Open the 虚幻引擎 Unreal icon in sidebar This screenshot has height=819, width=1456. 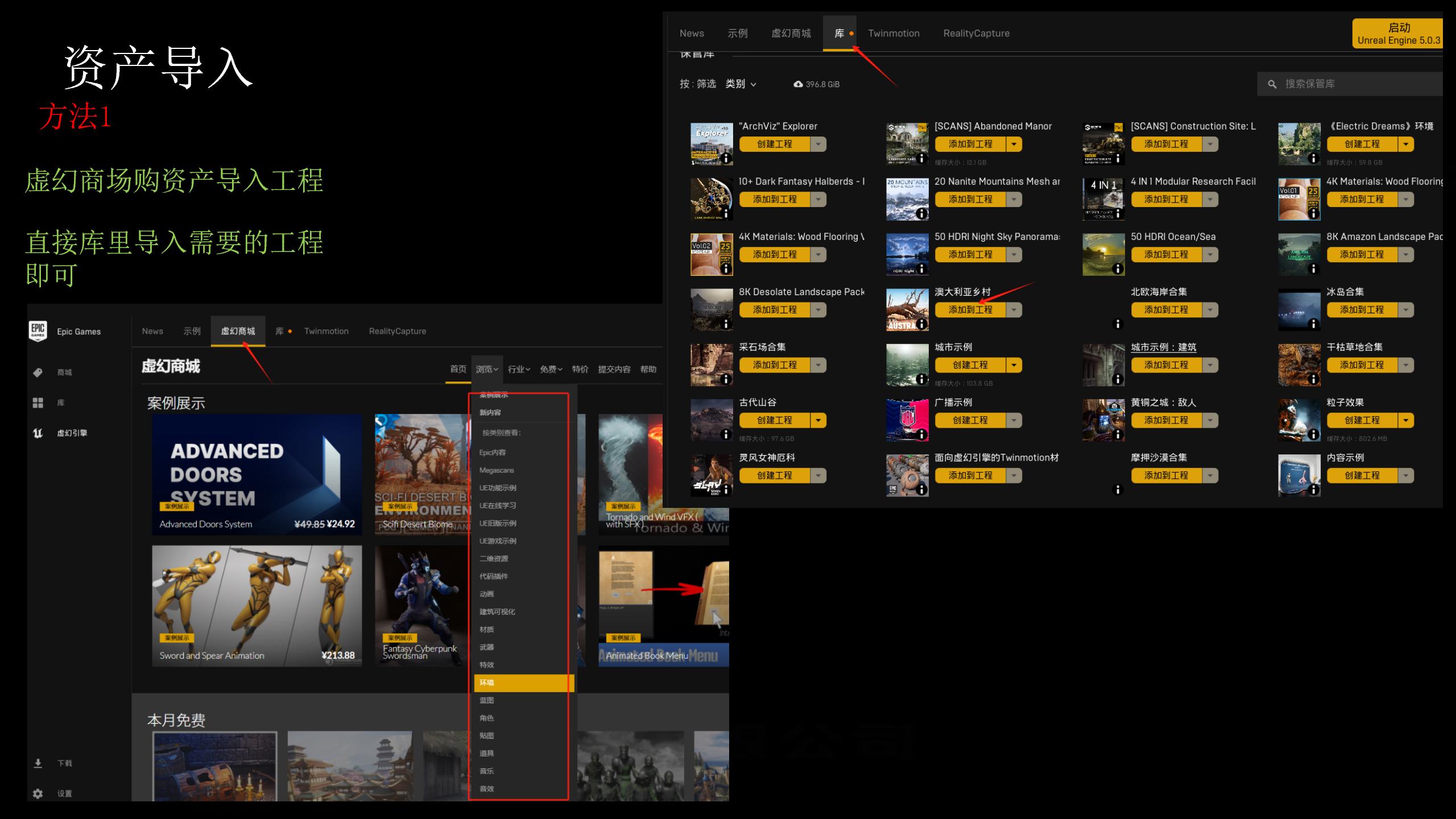point(38,433)
